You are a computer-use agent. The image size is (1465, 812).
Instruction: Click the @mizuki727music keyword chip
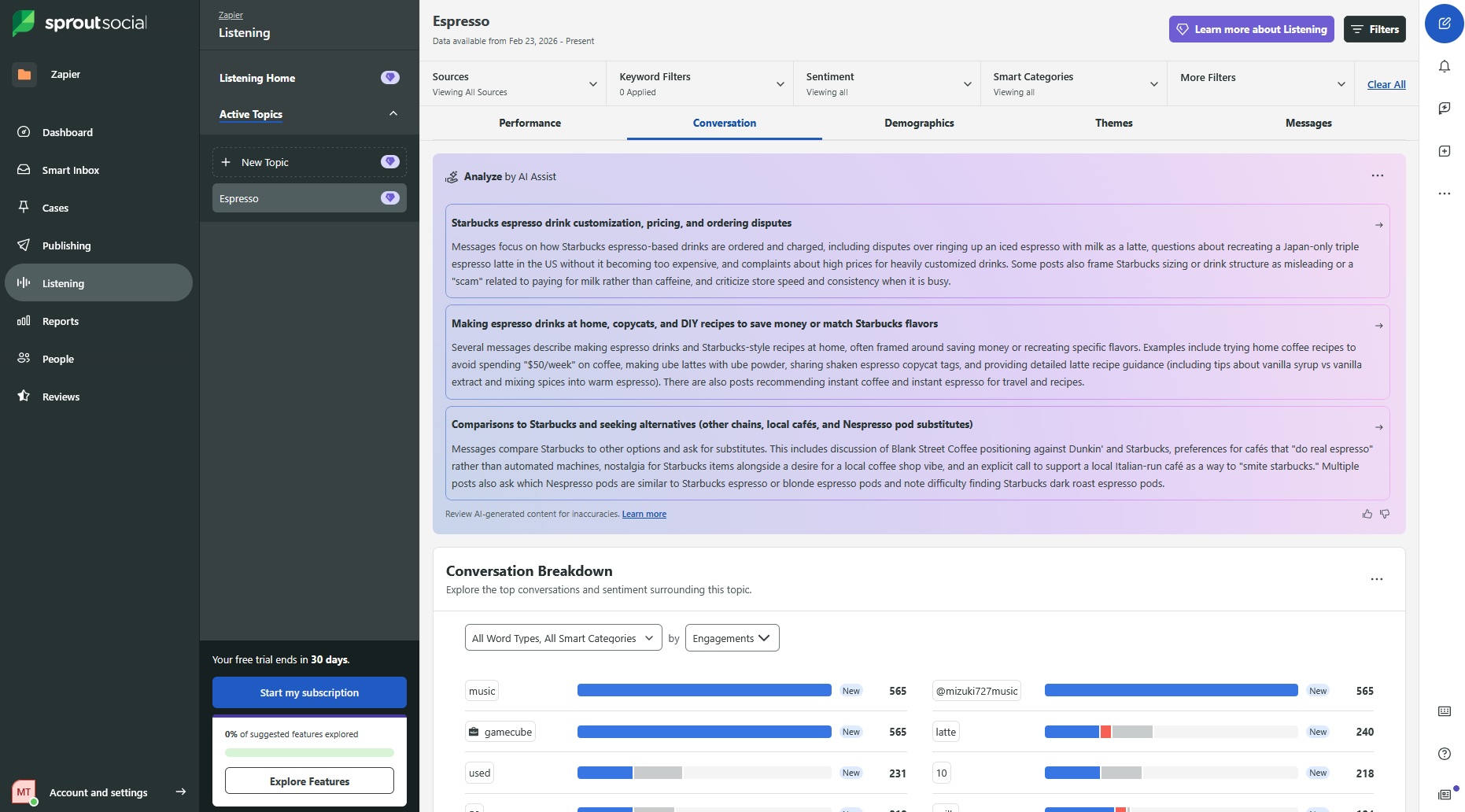click(x=976, y=691)
